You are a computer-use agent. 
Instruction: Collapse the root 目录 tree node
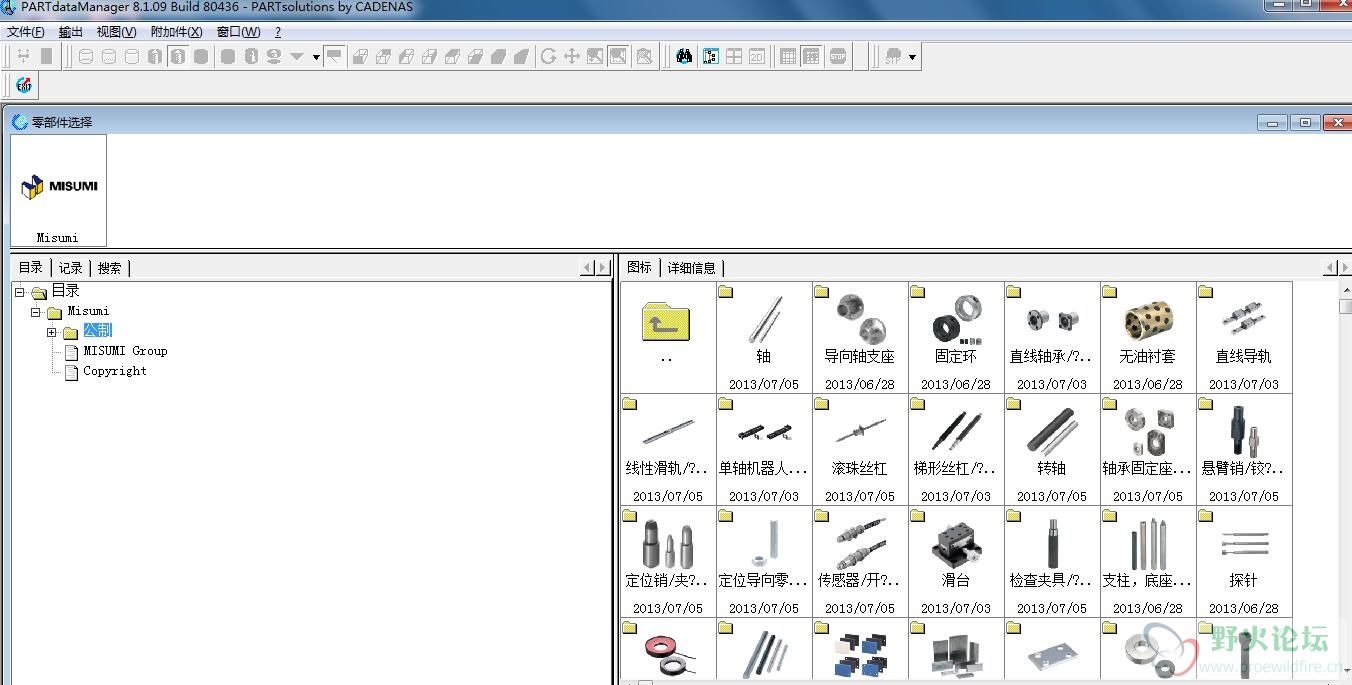[19, 292]
